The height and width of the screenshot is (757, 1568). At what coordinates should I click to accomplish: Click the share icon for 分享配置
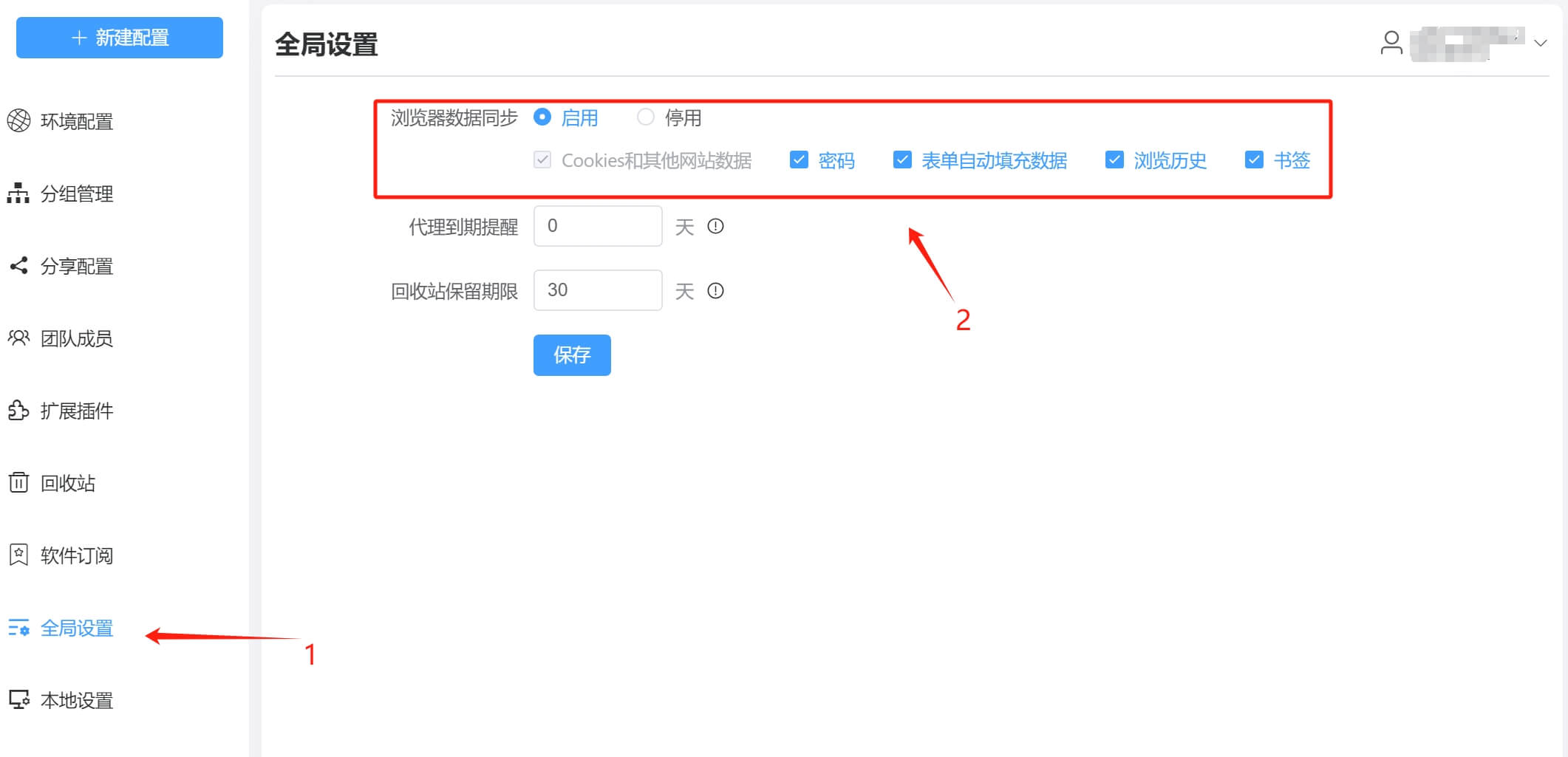coord(18,266)
